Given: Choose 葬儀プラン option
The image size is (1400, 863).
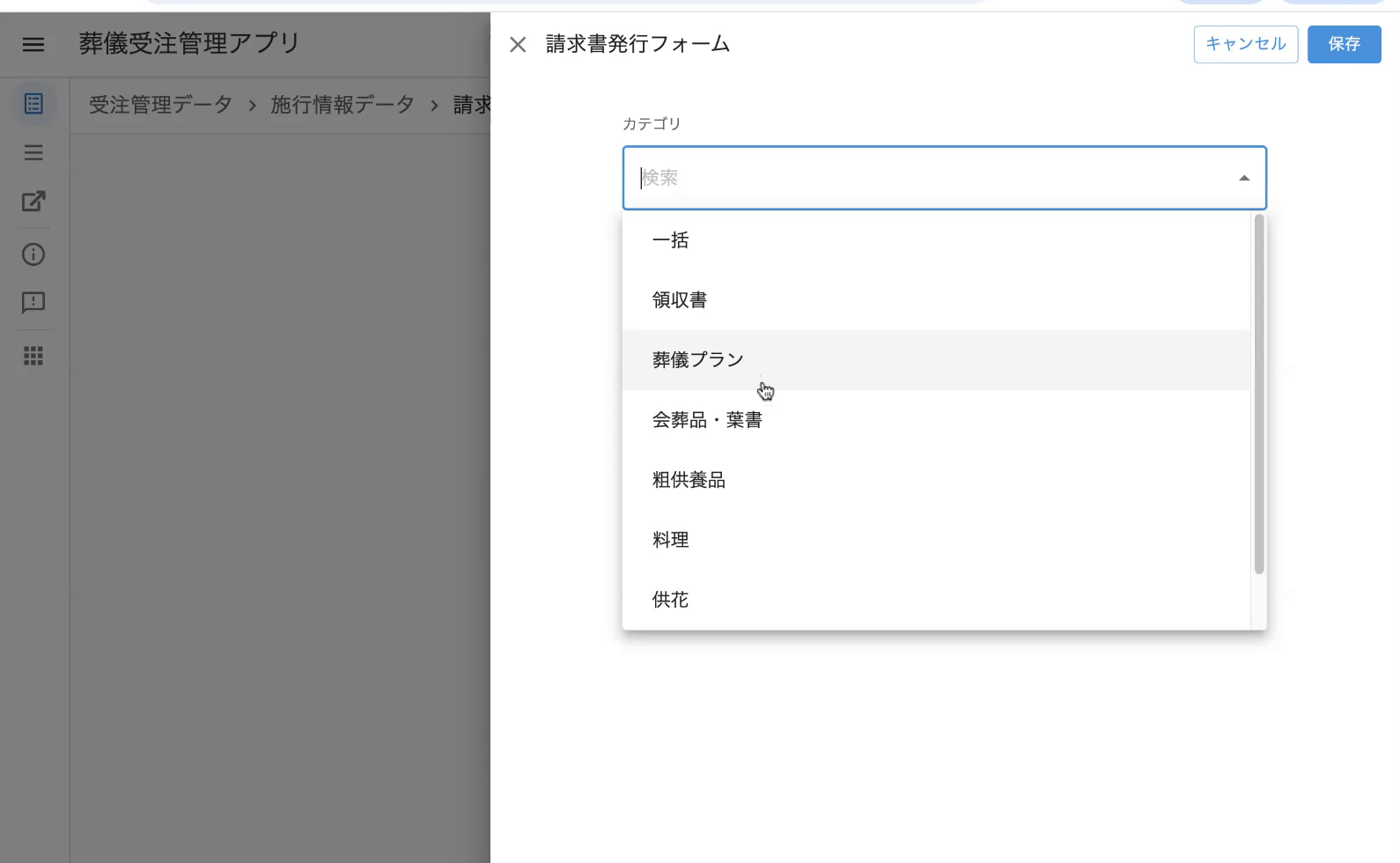Looking at the screenshot, I should [936, 360].
